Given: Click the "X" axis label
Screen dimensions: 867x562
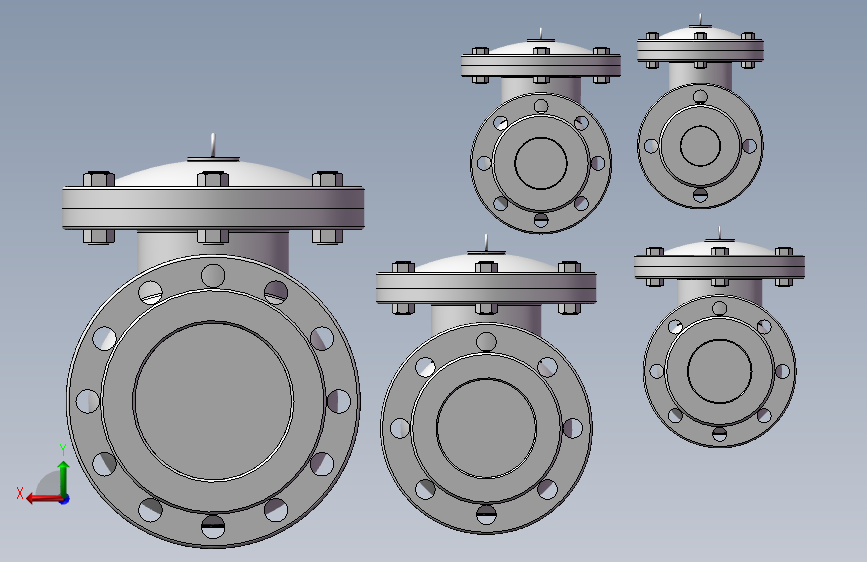Looking at the screenshot, I should [20, 493].
